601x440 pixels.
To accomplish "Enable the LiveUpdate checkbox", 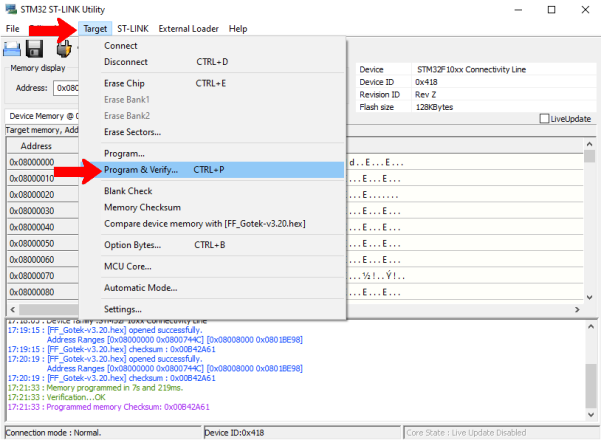I will click(x=544, y=119).
